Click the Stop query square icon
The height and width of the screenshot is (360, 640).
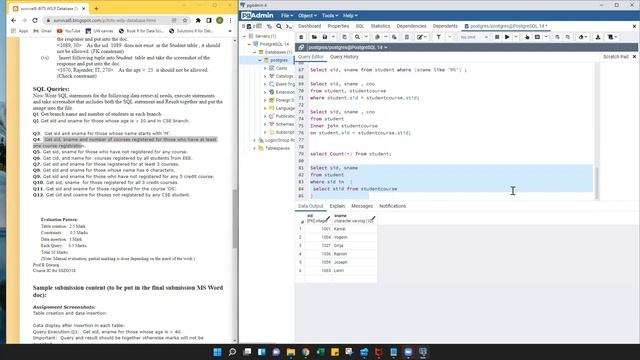[x=497, y=37]
